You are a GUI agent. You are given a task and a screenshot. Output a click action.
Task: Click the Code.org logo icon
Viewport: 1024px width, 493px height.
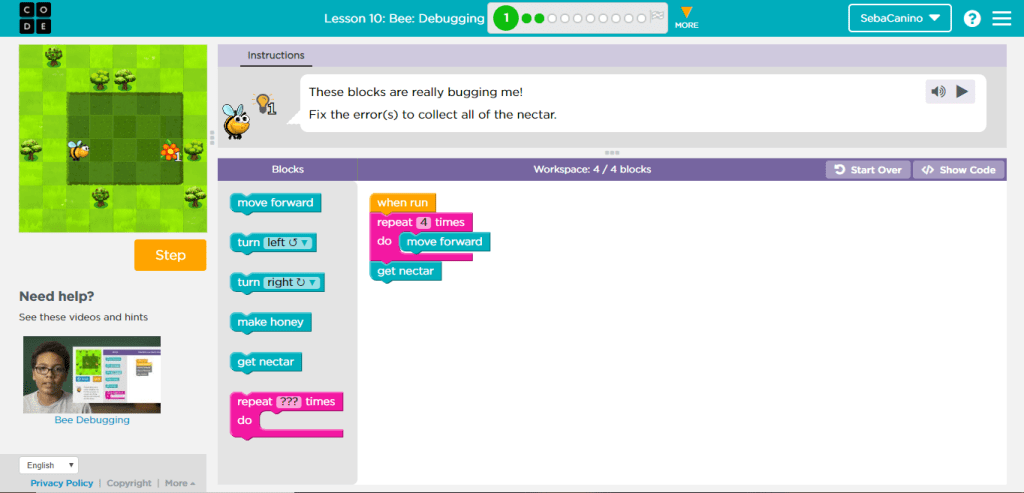21,18
